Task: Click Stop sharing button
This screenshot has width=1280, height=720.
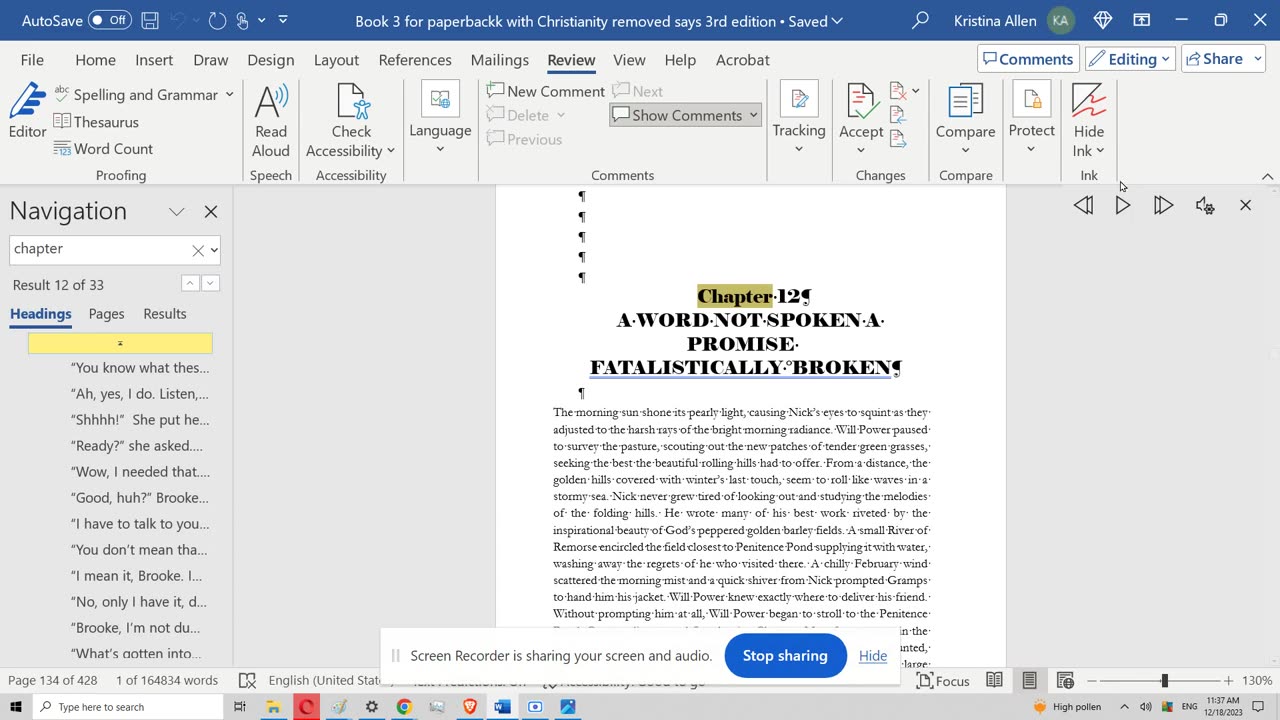Action: (x=785, y=656)
